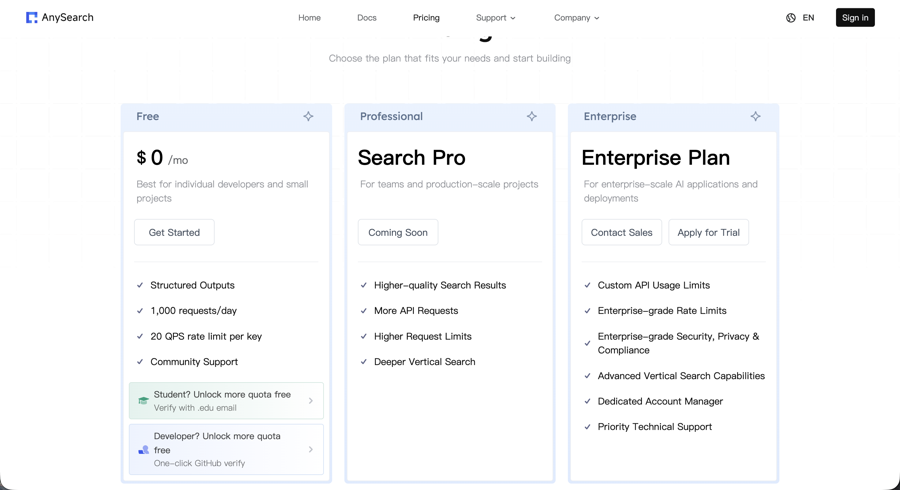This screenshot has height=490, width=900.
Task: Go to the Home page
Action: coord(309,18)
